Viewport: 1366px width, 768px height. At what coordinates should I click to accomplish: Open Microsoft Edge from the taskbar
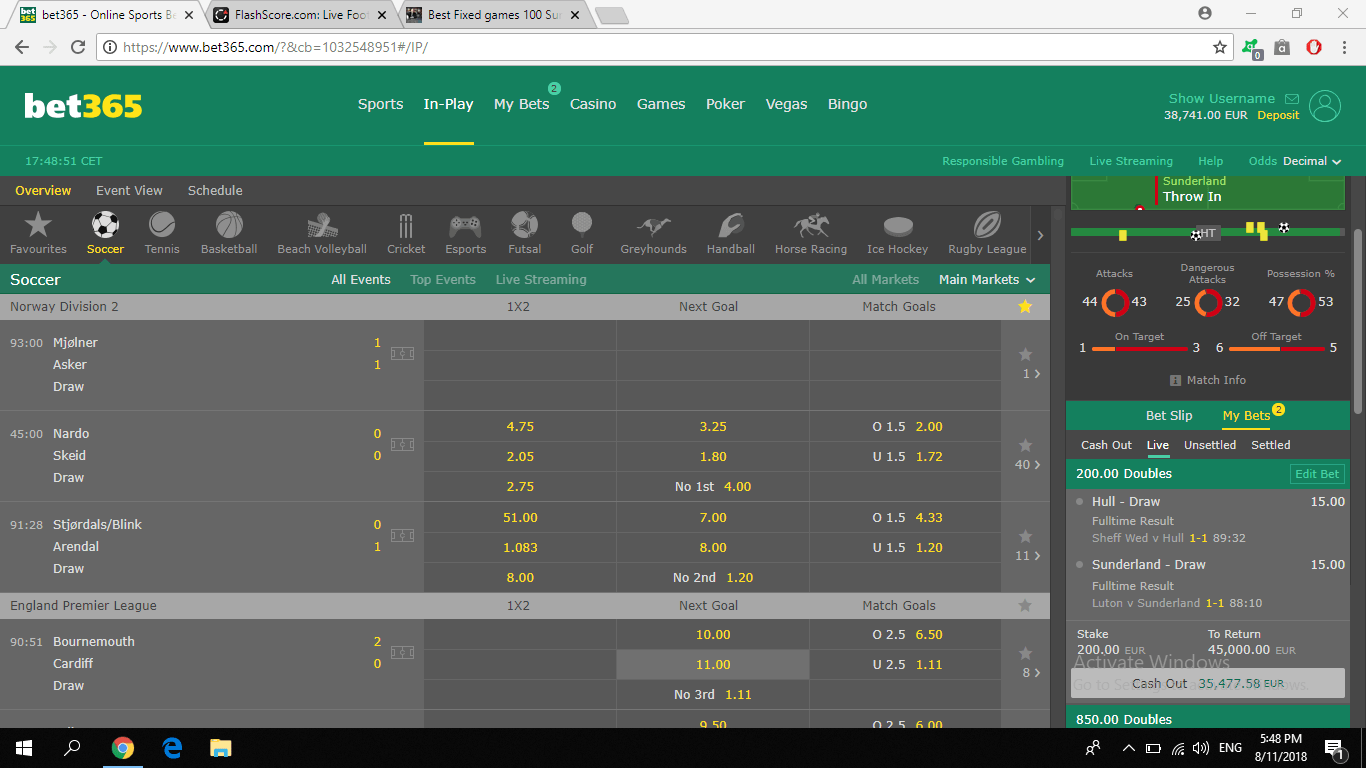[172, 748]
